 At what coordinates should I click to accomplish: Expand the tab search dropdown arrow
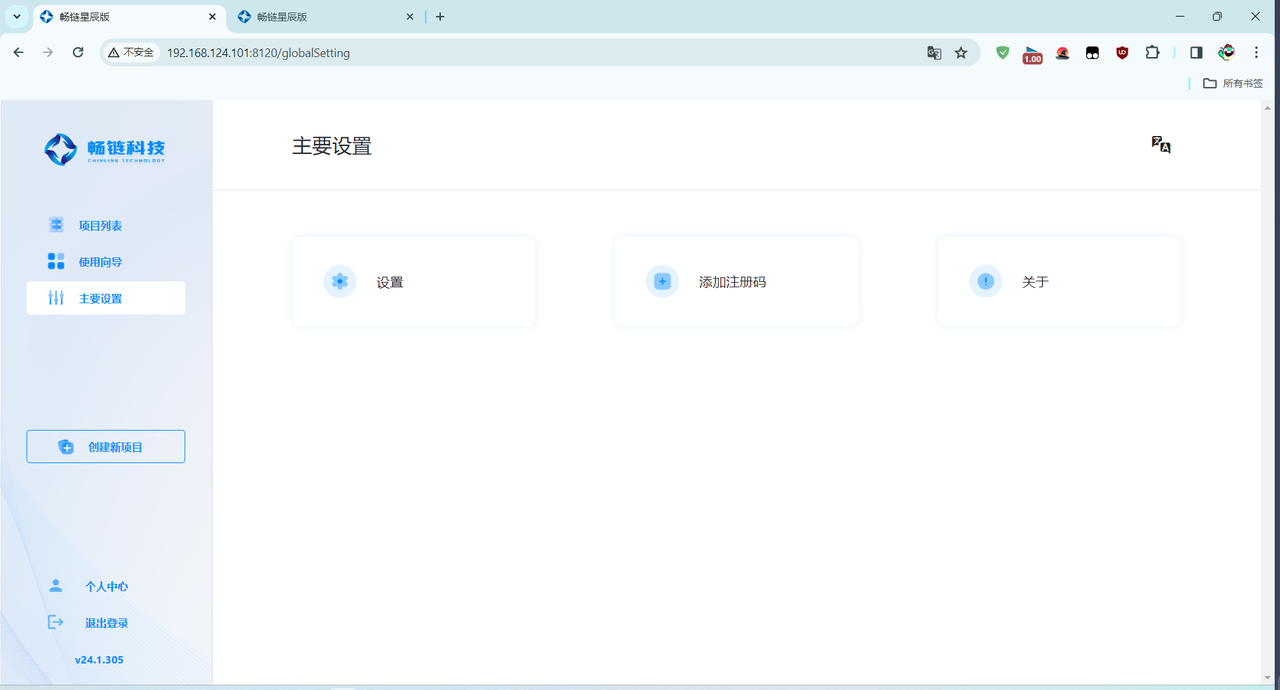[x=17, y=17]
